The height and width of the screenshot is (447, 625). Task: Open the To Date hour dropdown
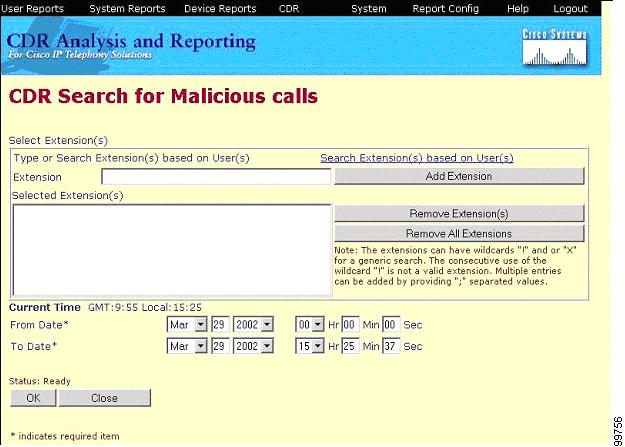point(310,346)
